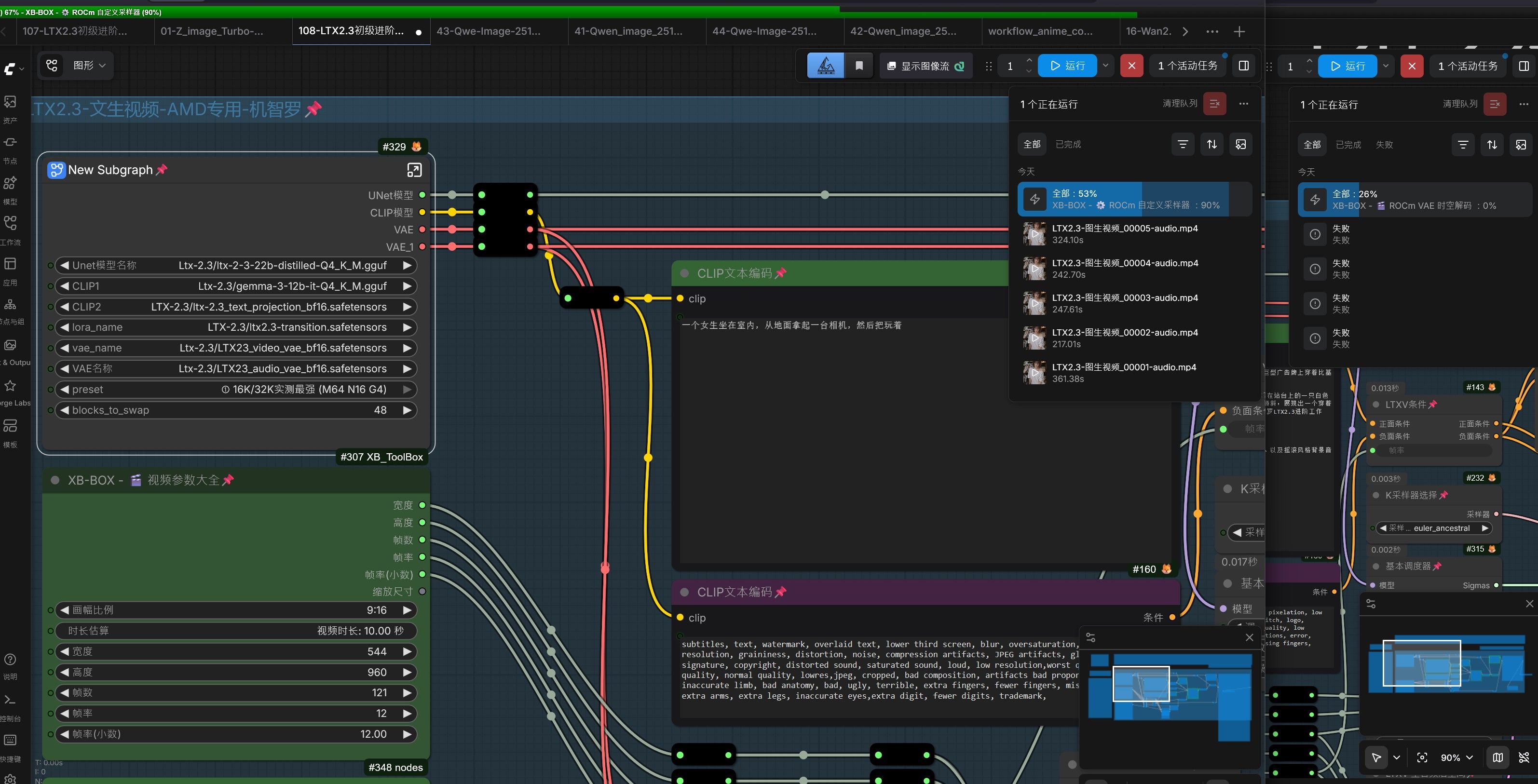Select the 已完成 filter tab
The image size is (1538, 784).
click(x=1068, y=145)
